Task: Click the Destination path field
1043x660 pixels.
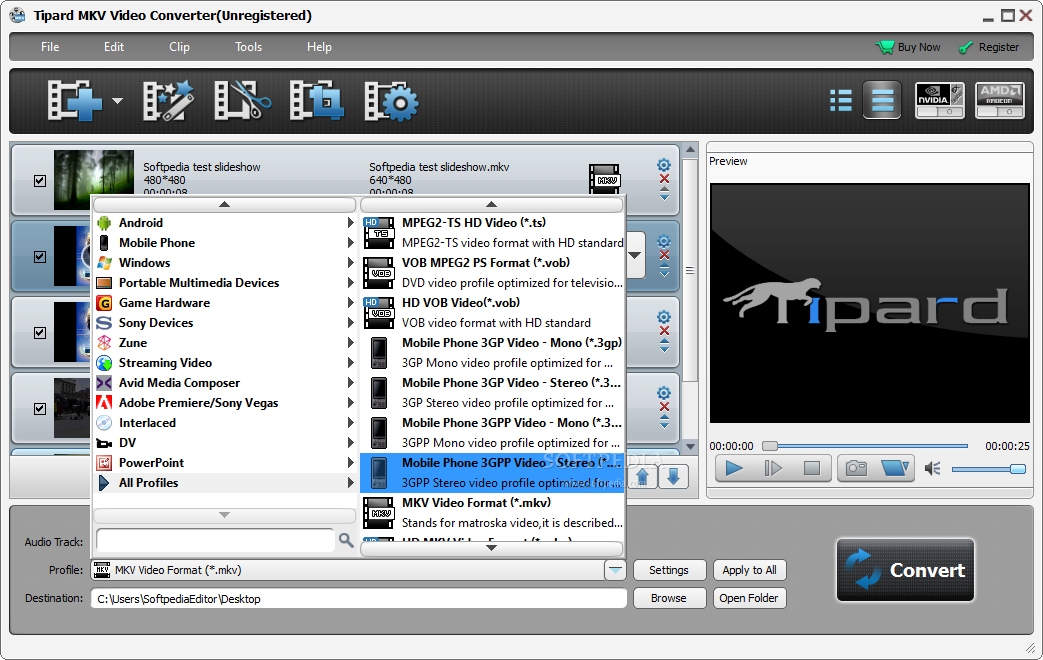Action: click(359, 599)
